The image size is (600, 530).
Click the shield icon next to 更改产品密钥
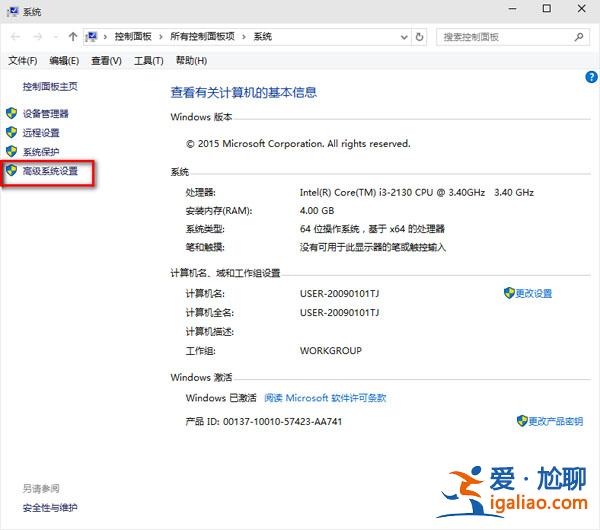pos(522,421)
